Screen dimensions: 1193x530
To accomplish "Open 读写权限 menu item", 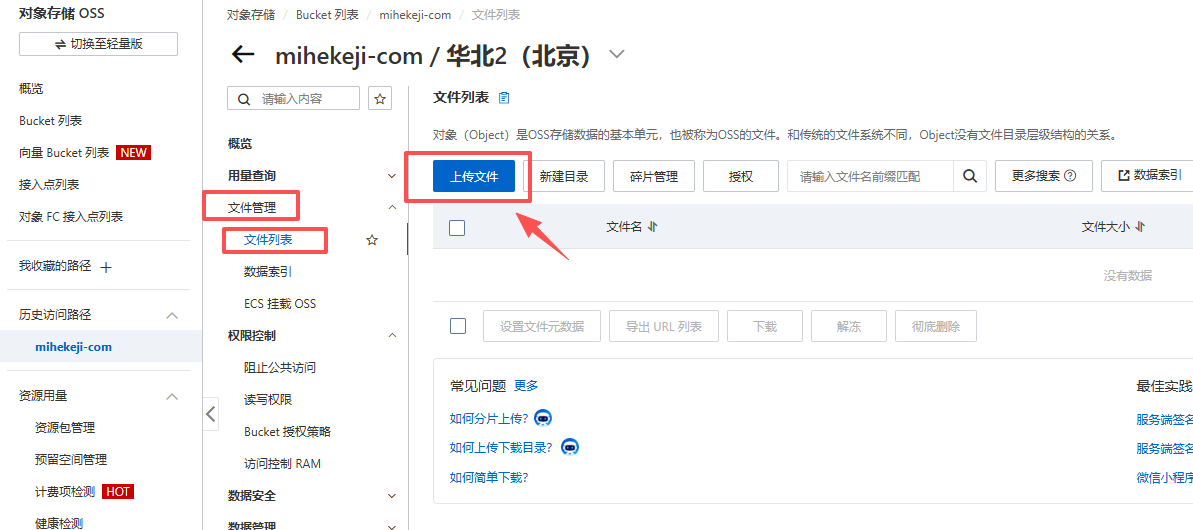I will coord(268,399).
